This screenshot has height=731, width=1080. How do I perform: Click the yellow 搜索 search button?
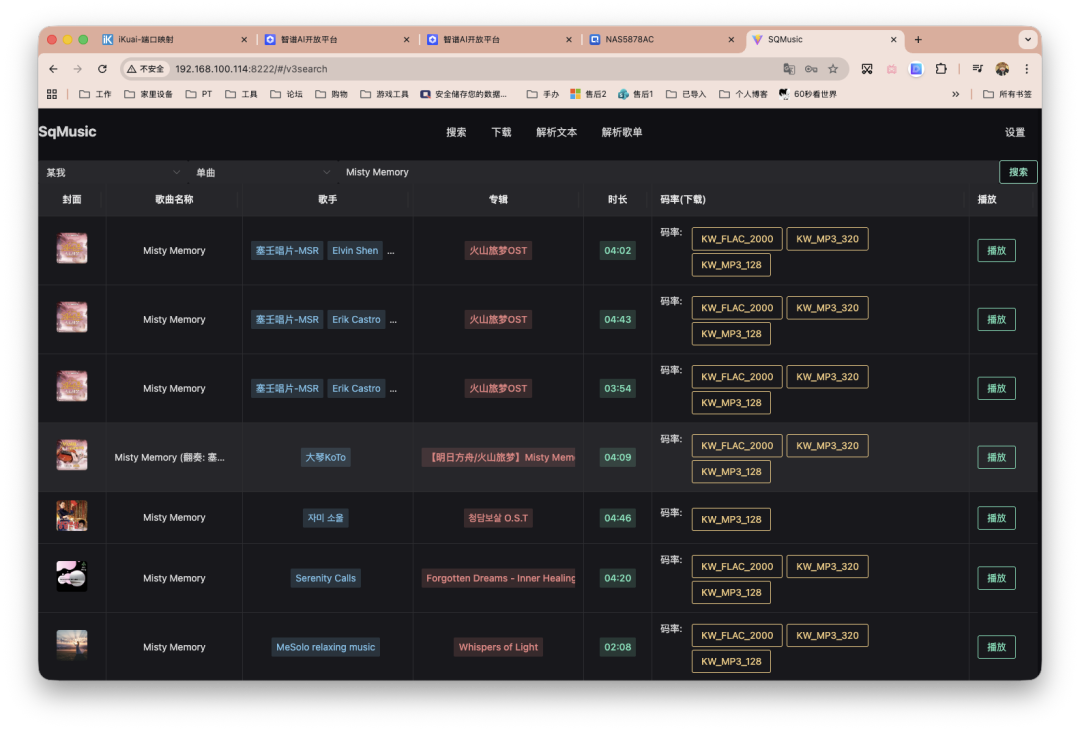[x=1017, y=172]
